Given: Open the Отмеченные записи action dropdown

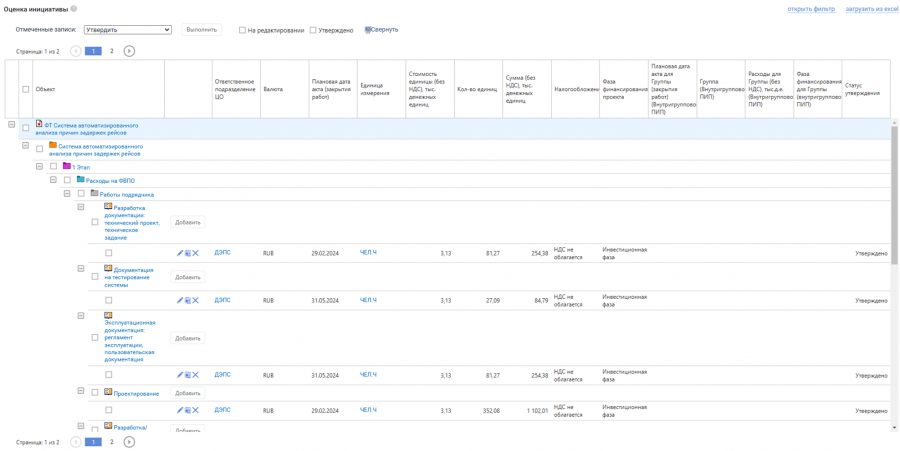Looking at the screenshot, I should tap(127, 30).
